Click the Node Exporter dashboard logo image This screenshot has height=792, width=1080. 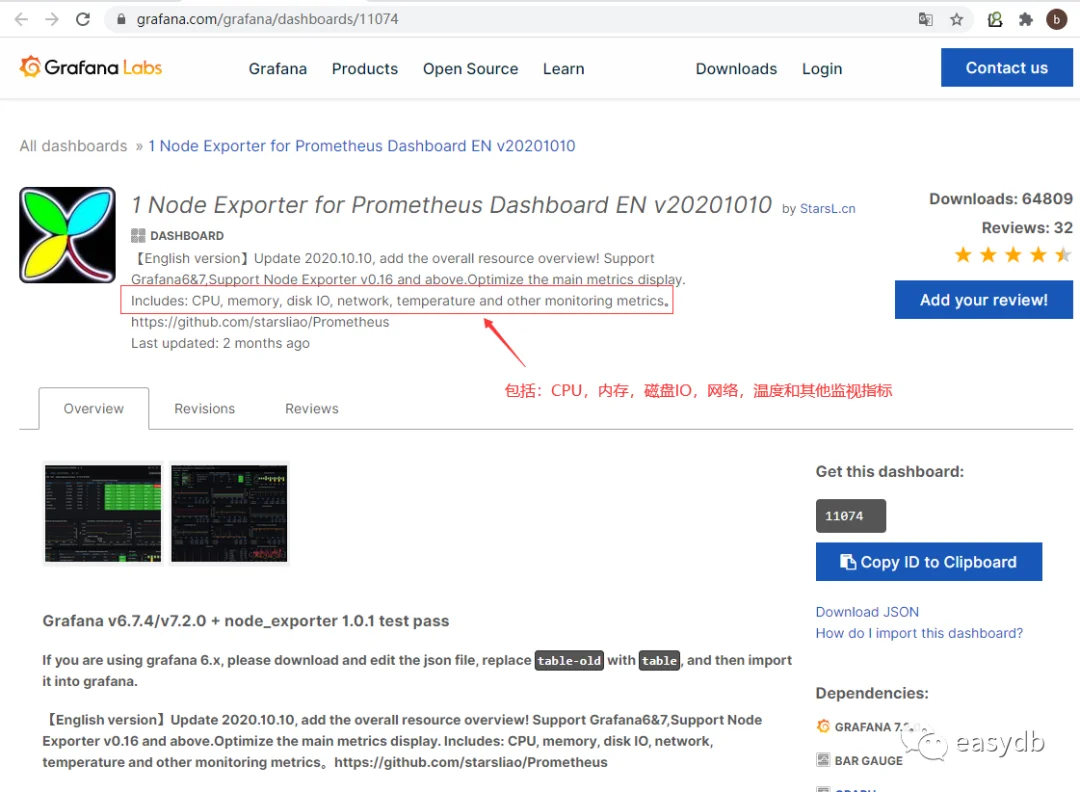click(68, 235)
